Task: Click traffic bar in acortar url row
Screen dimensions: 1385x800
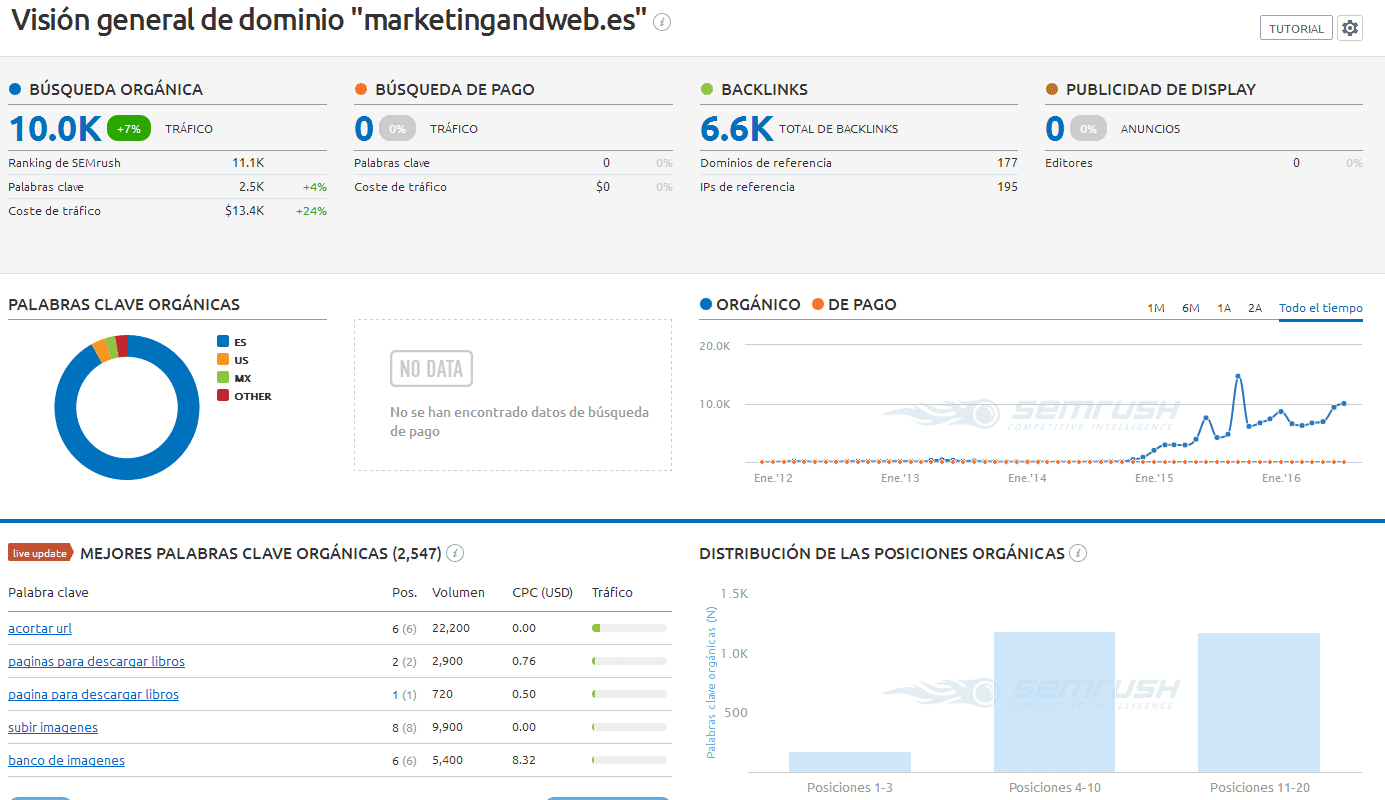Action: coord(629,629)
